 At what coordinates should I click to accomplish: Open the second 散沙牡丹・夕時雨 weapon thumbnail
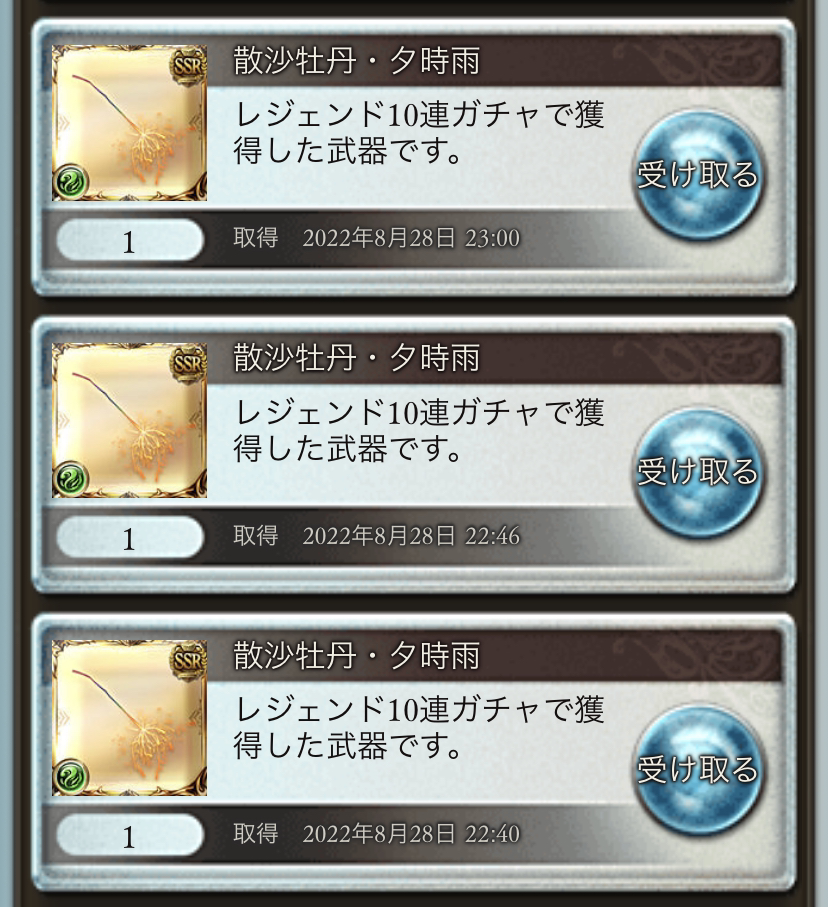click(130, 420)
